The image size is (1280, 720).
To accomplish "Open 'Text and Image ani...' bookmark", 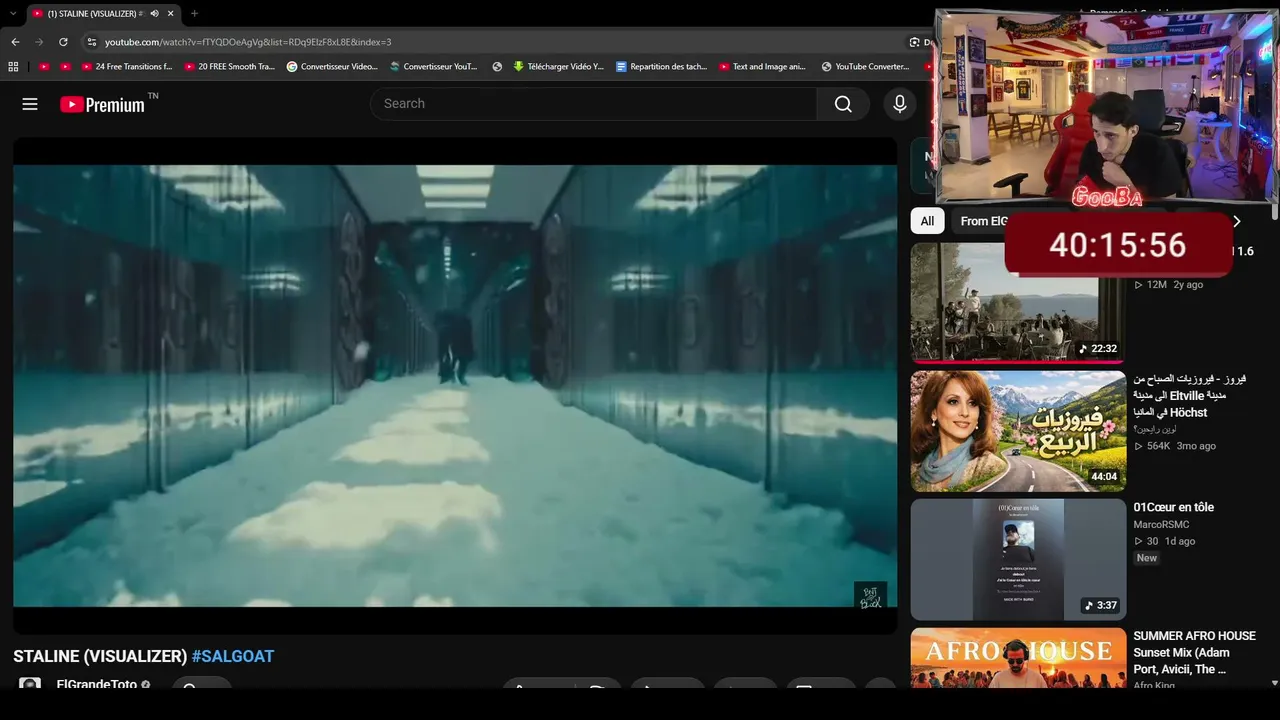I will (764, 67).
